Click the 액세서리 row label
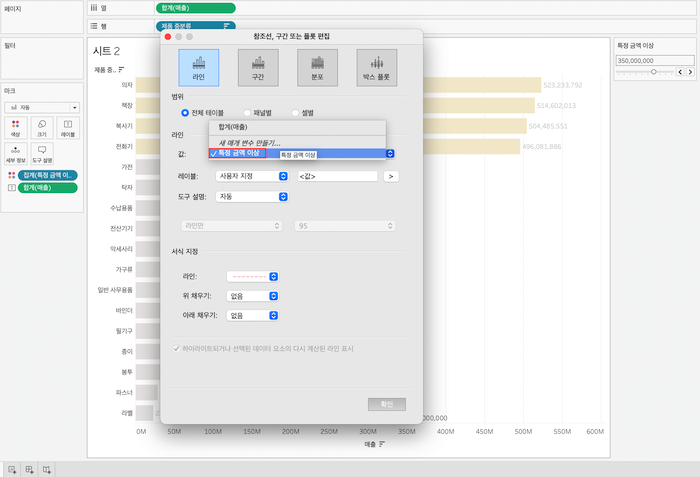 click(121, 249)
